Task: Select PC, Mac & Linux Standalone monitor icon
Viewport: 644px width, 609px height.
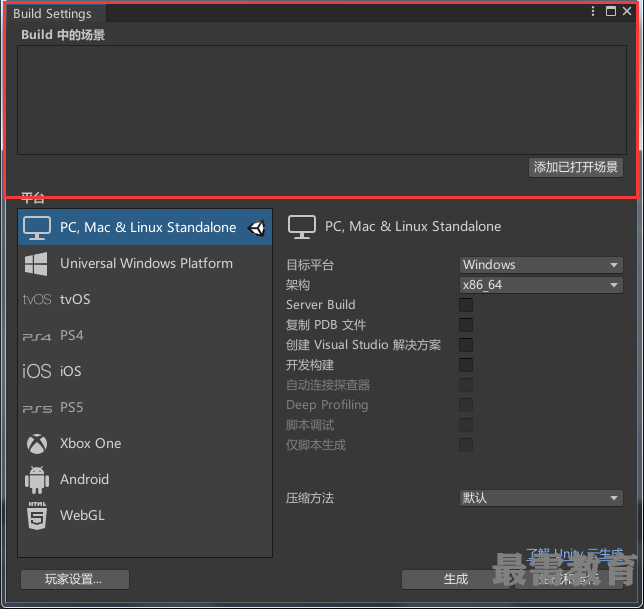Action: (37, 228)
